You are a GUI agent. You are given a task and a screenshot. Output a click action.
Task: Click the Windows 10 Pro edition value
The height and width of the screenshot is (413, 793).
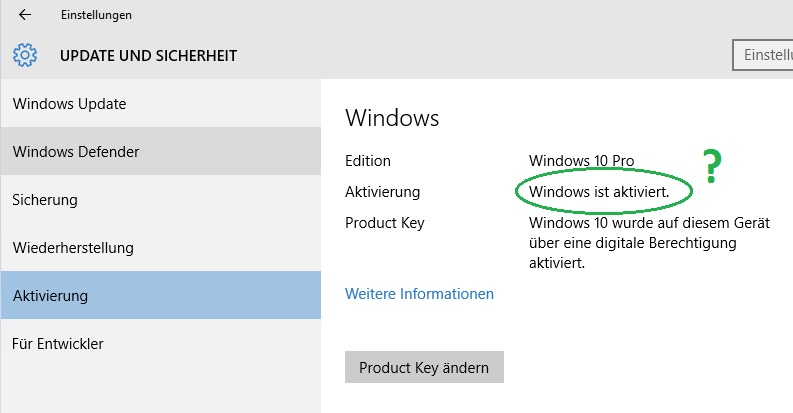coord(581,161)
